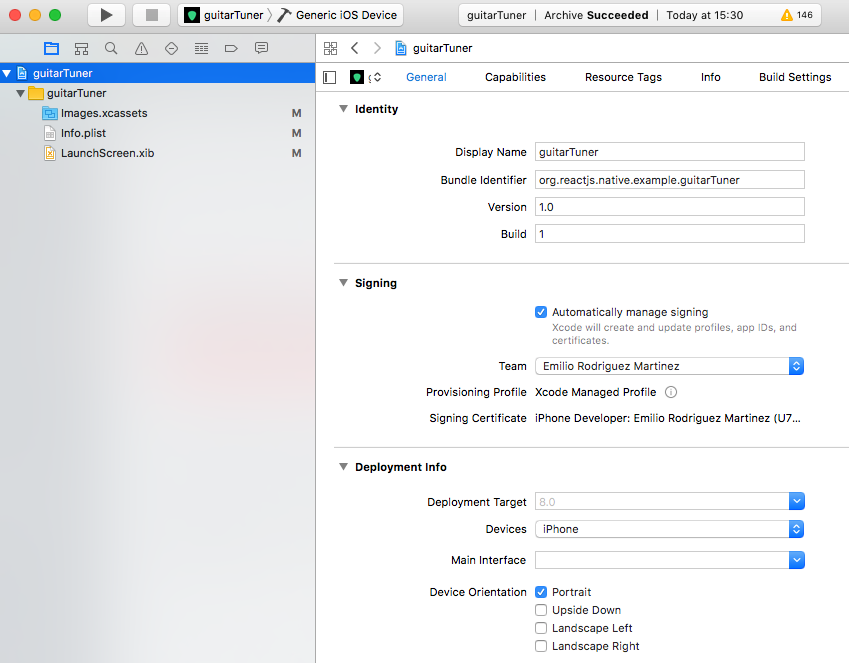849x663 pixels.
Task: Click the related items grid icon
Action: (330, 48)
